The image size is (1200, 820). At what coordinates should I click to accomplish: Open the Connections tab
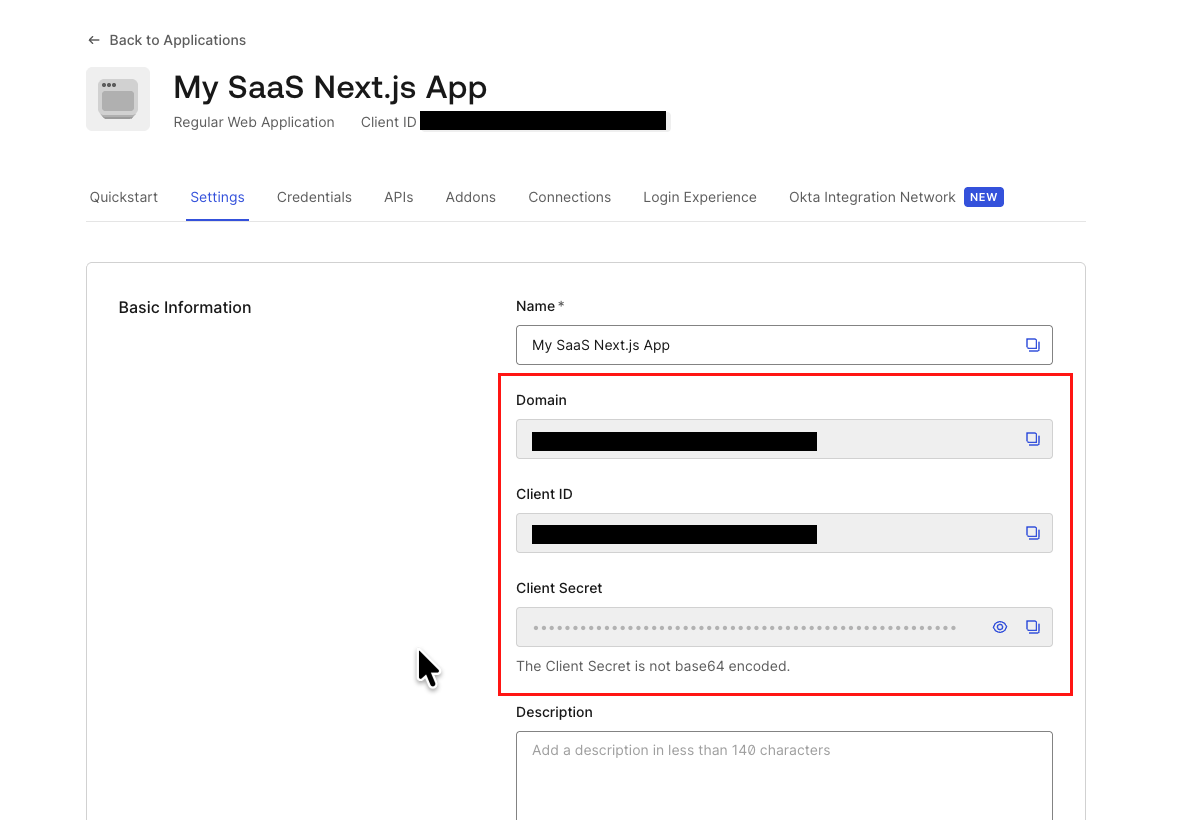tap(569, 197)
